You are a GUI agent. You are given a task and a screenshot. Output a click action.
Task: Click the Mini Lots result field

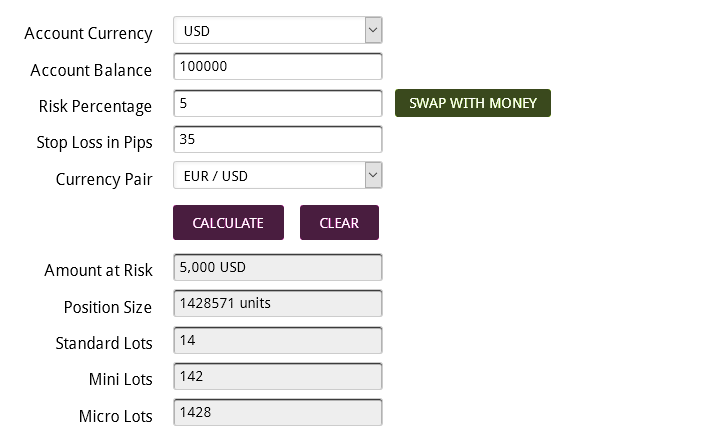(x=277, y=376)
